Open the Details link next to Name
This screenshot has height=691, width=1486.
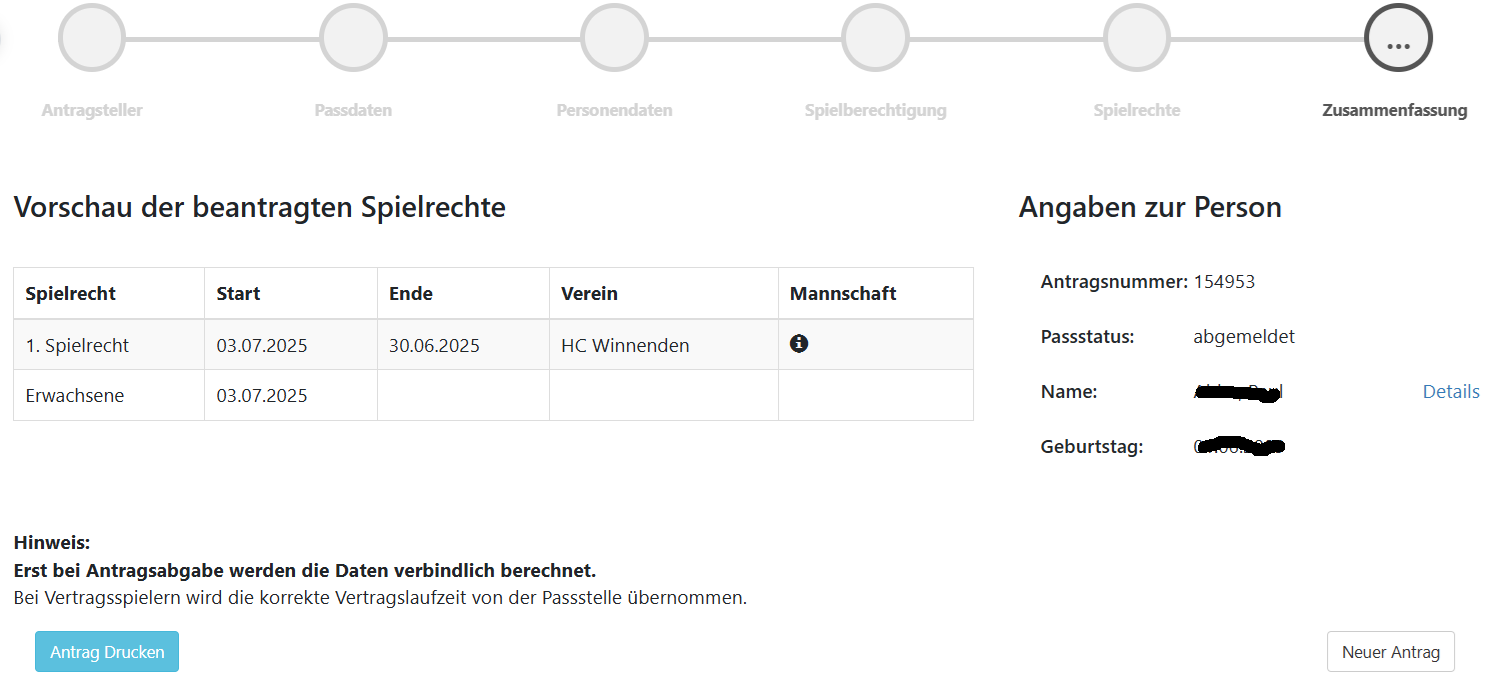[x=1450, y=392]
